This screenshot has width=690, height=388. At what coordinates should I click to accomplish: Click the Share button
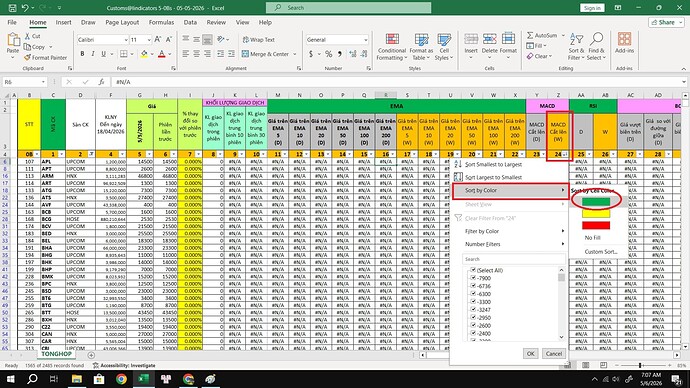[666, 22]
